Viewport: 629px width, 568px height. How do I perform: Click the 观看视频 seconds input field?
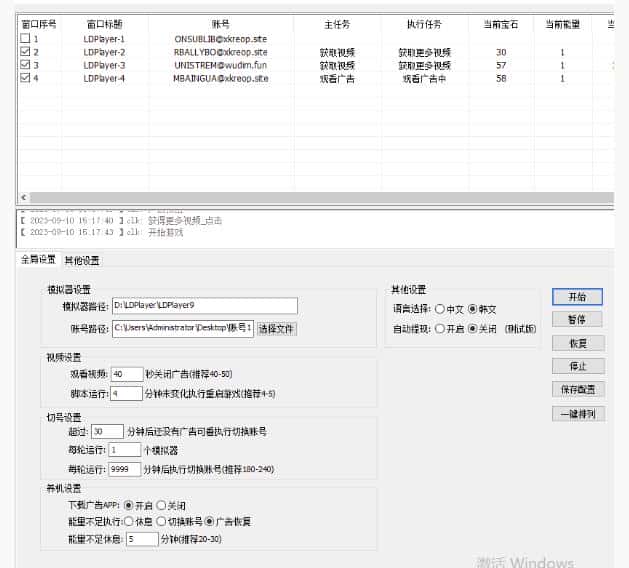127,374
